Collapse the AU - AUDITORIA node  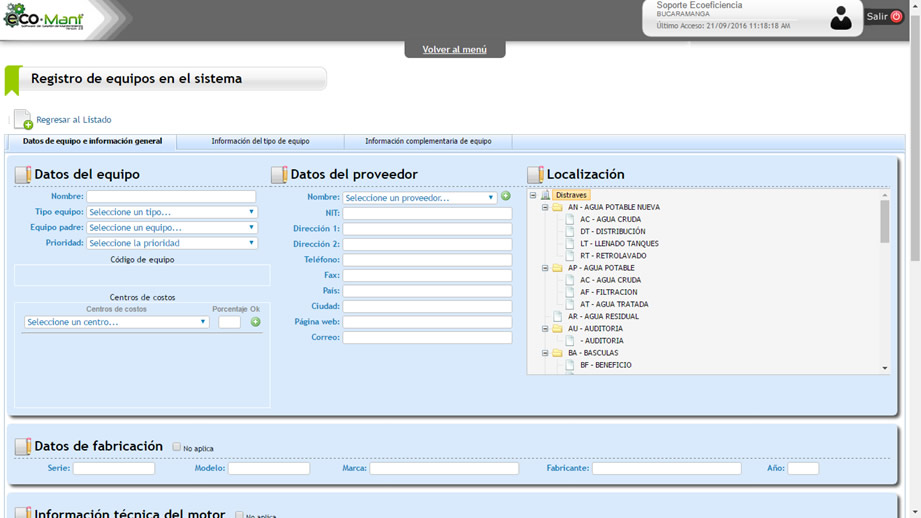click(x=545, y=329)
